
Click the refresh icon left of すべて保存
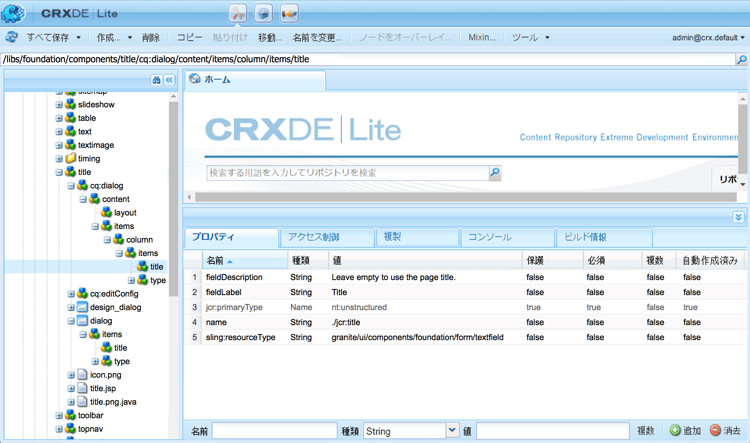11,37
